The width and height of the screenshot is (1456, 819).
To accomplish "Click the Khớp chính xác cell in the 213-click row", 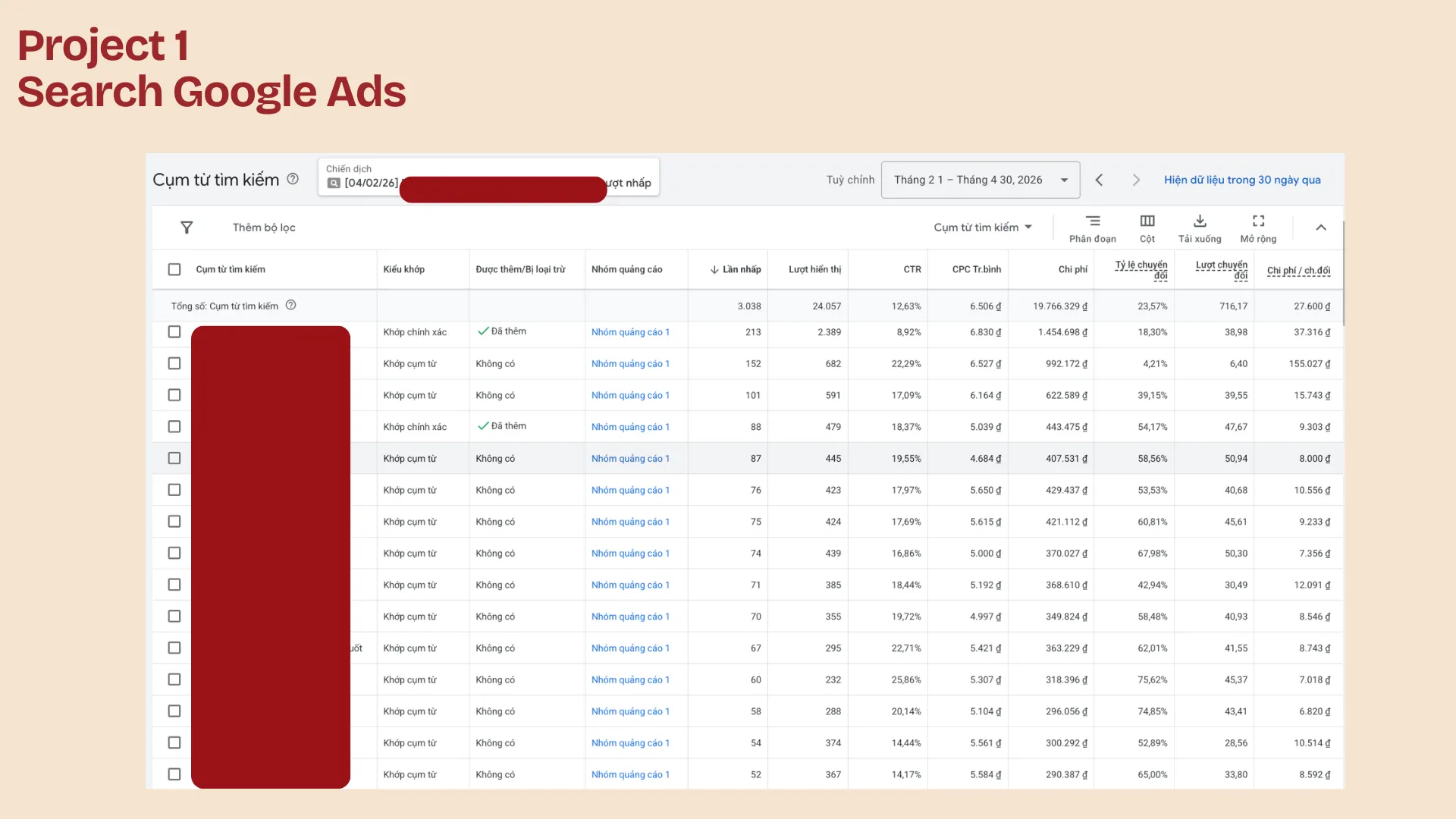I will 415,332.
